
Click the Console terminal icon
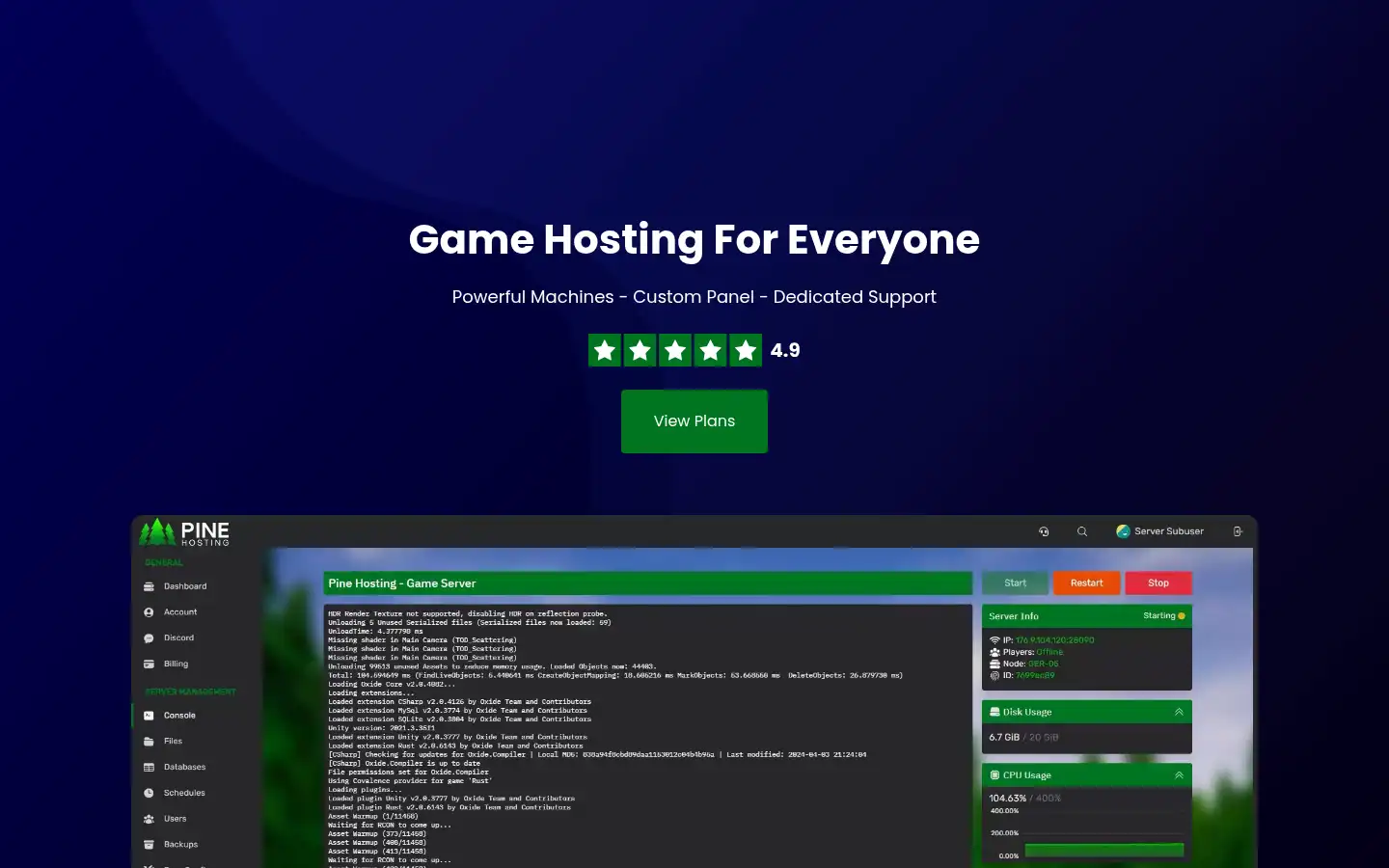click(149, 716)
